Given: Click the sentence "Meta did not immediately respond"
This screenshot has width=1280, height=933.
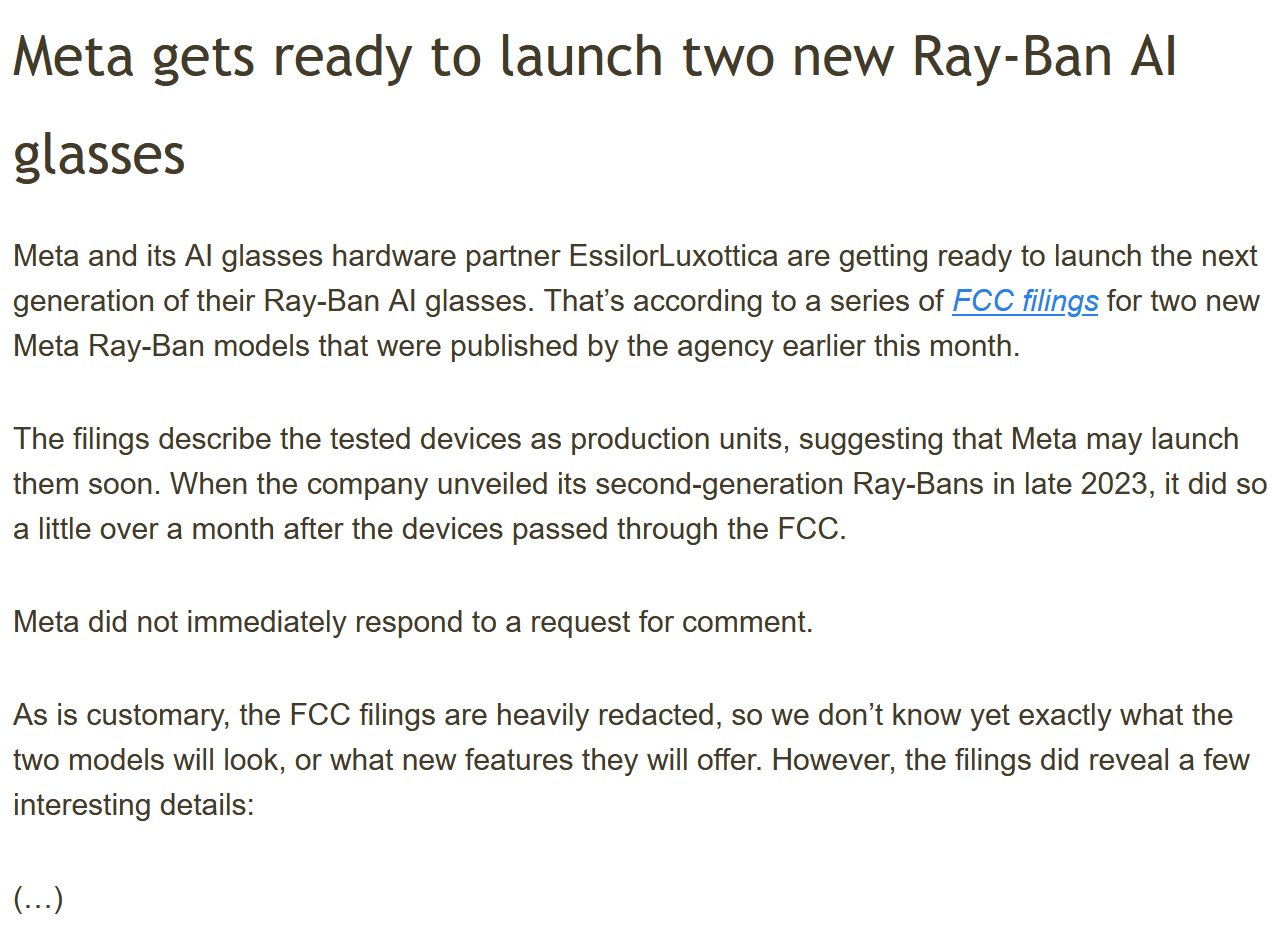Looking at the screenshot, I should 412,622.
